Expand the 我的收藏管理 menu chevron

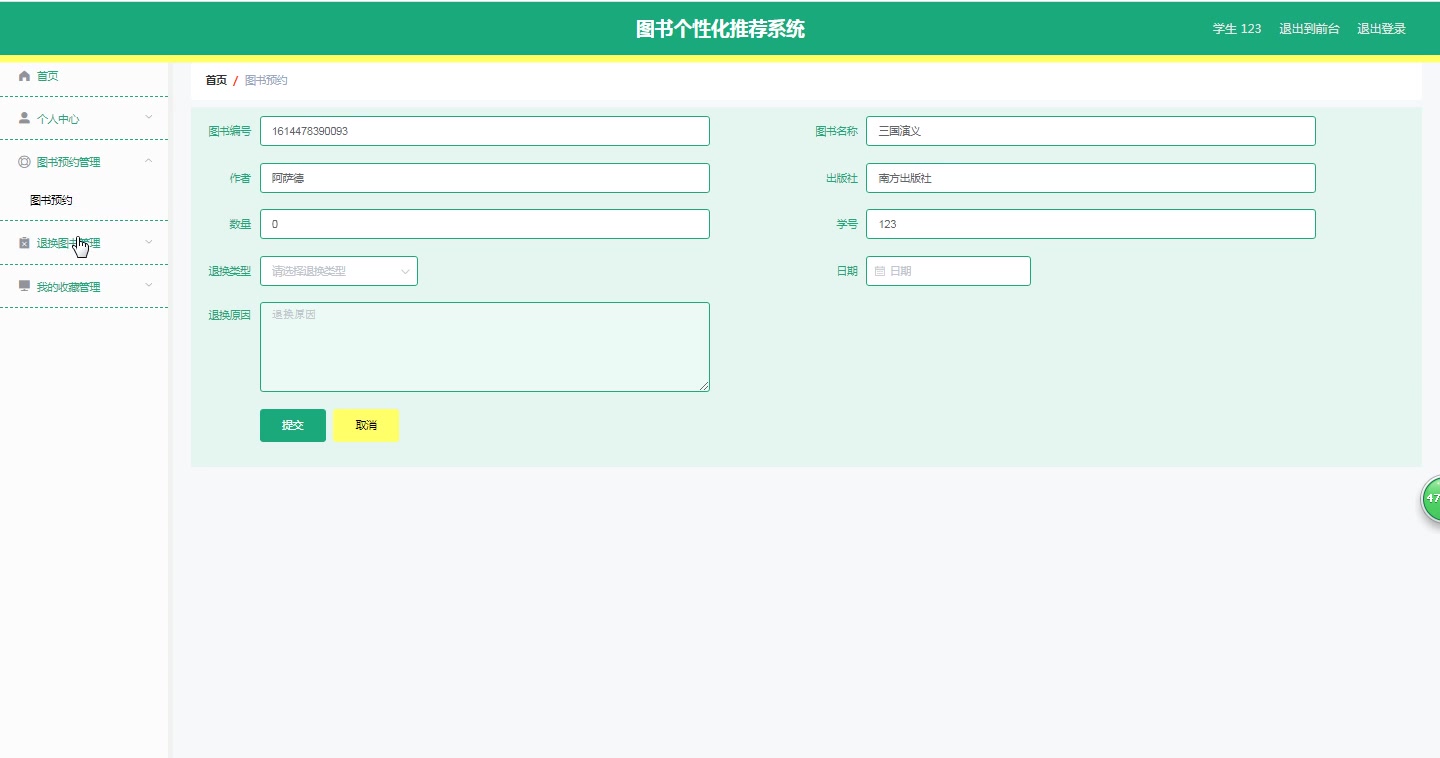pyautogui.click(x=149, y=286)
